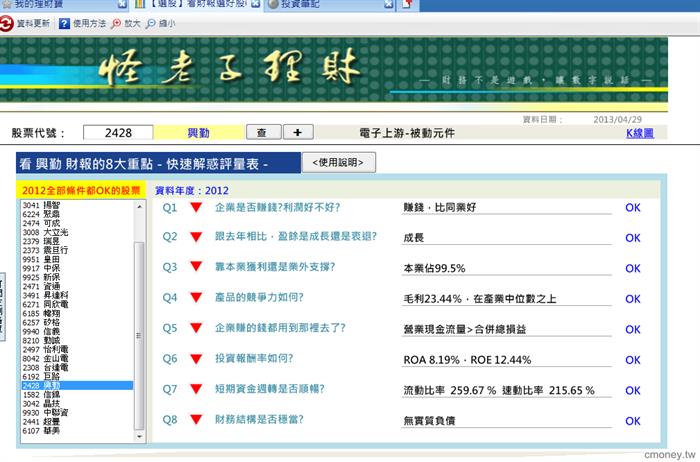The image size is (700, 462).
Task: Select 3041 揚智 in the stock list
Action: 78,205
